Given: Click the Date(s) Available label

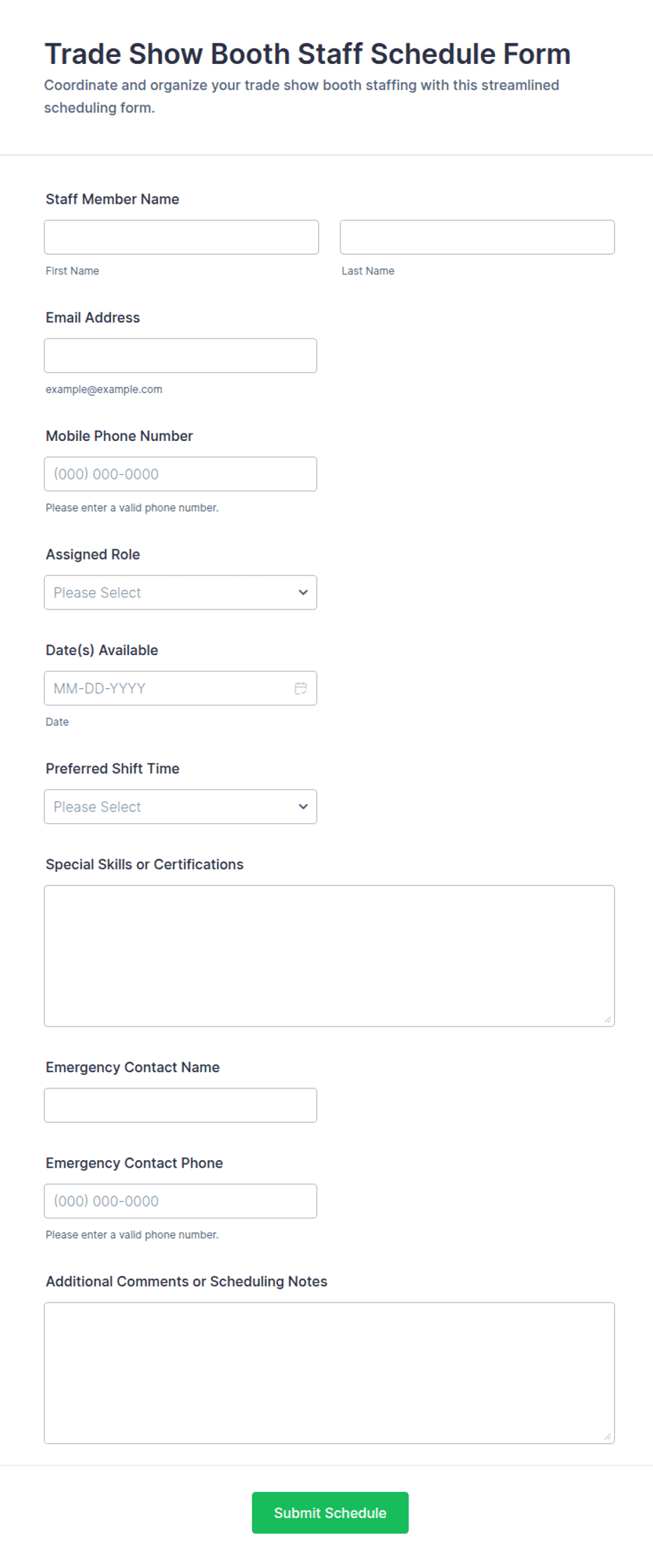Looking at the screenshot, I should tap(102, 650).
